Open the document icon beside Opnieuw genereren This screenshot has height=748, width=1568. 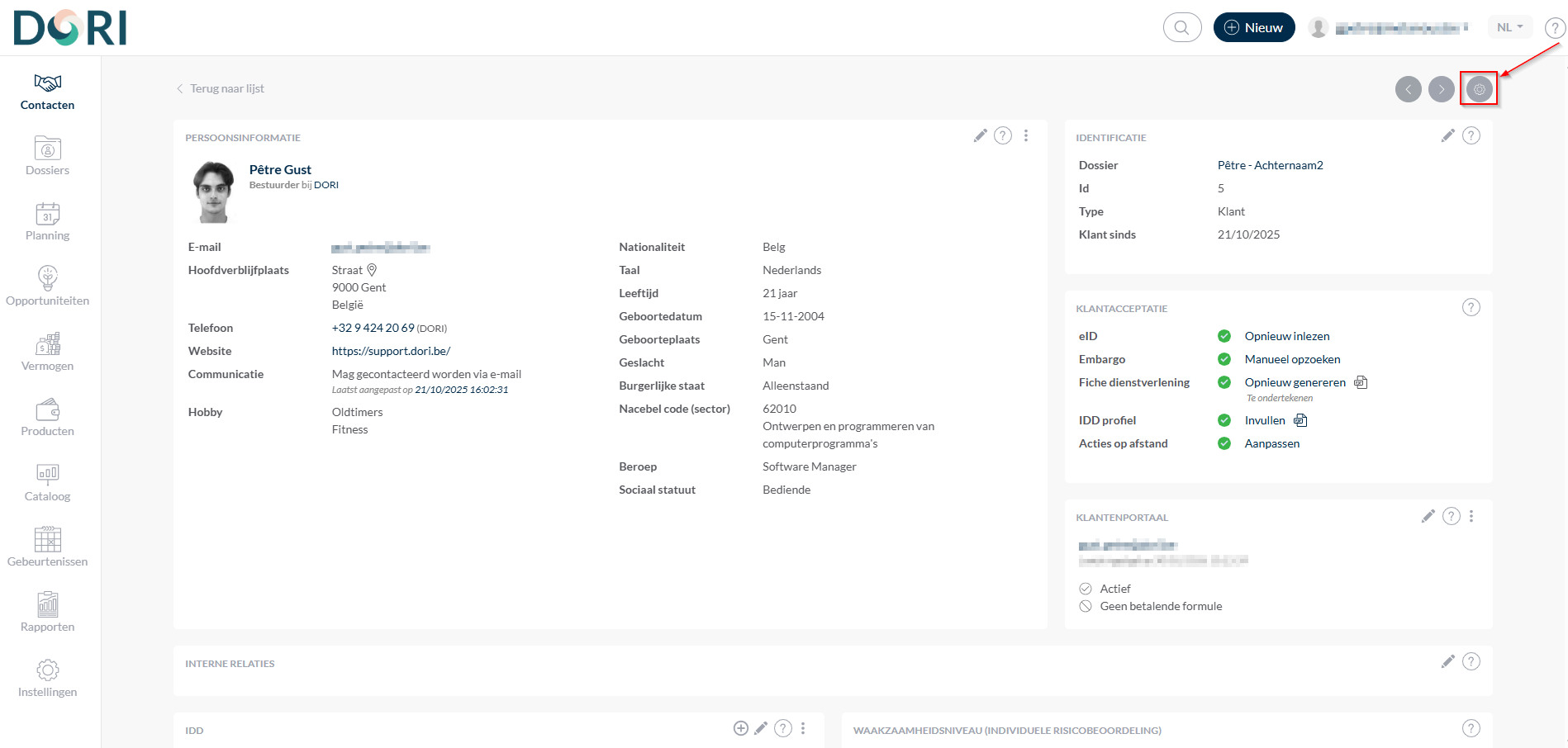coord(1361,382)
